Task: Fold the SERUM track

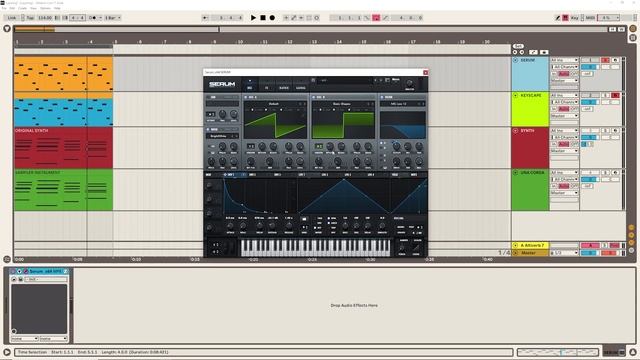Action: pyautogui.click(x=516, y=60)
